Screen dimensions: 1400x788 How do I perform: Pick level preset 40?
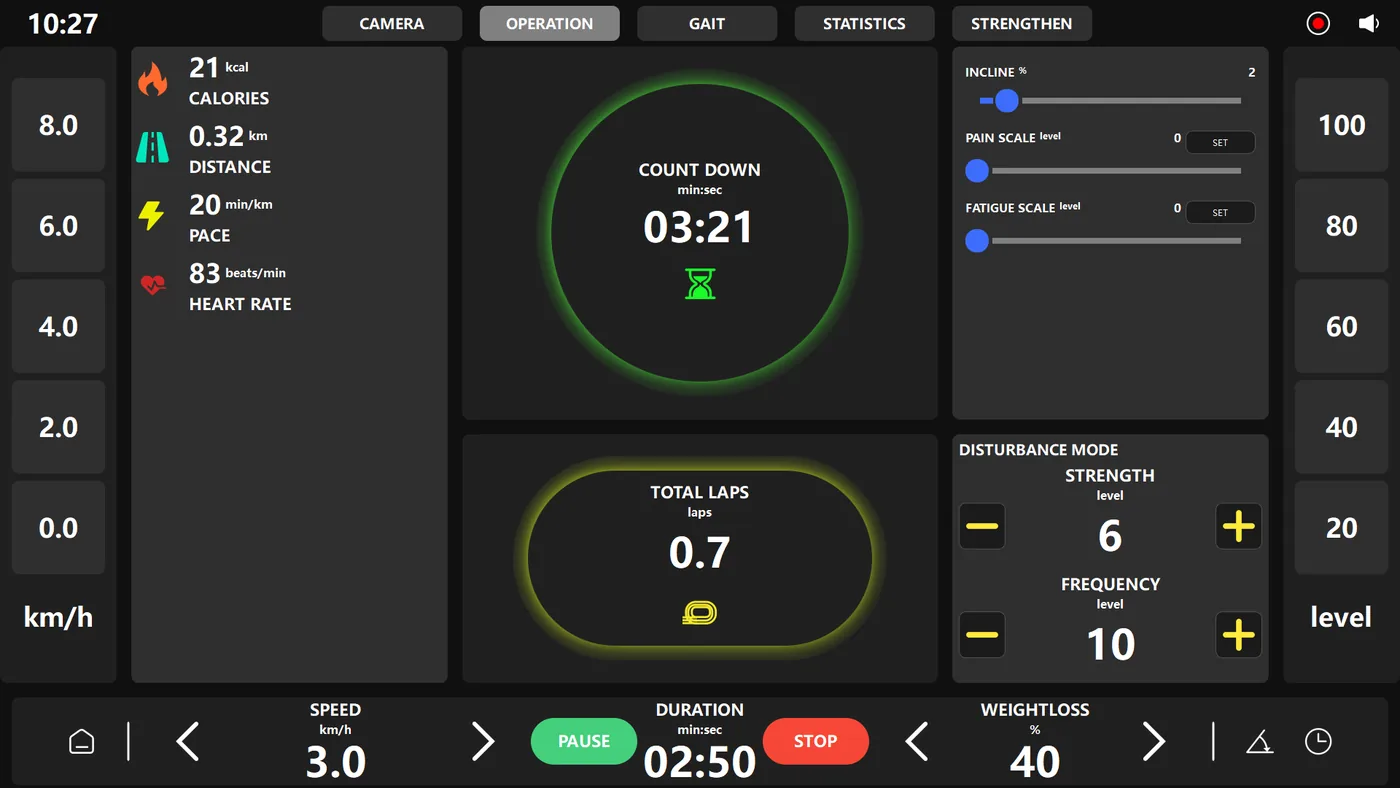pos(1342,427)
